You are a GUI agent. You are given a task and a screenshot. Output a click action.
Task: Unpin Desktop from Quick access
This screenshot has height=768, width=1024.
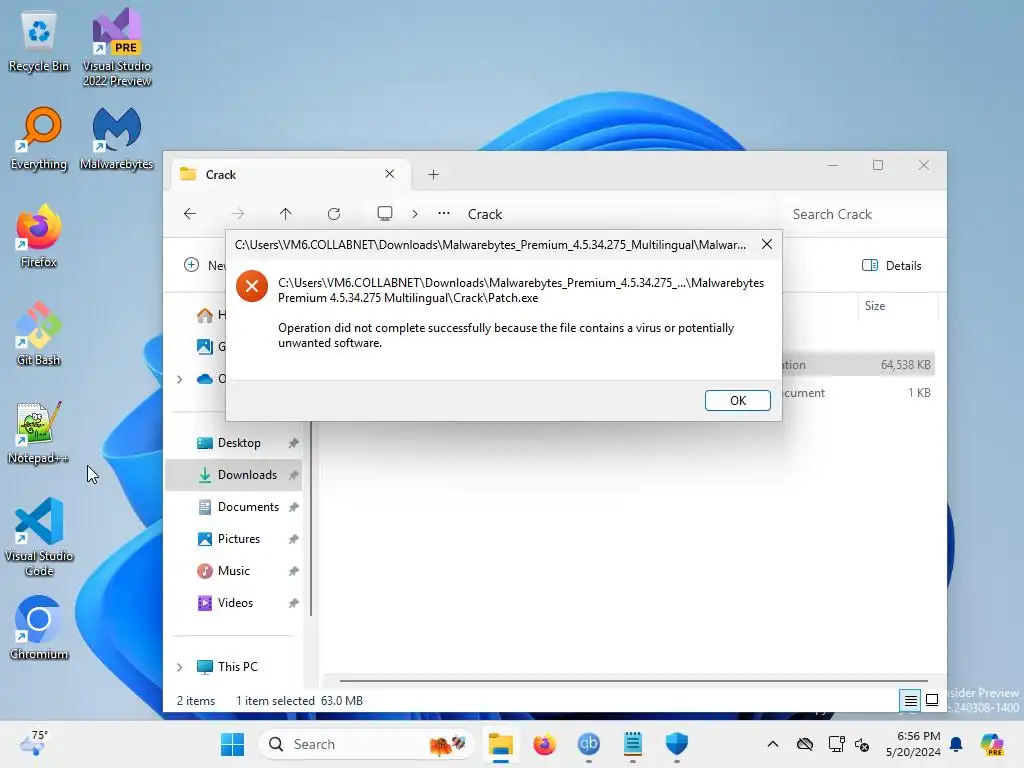(294, 443)
